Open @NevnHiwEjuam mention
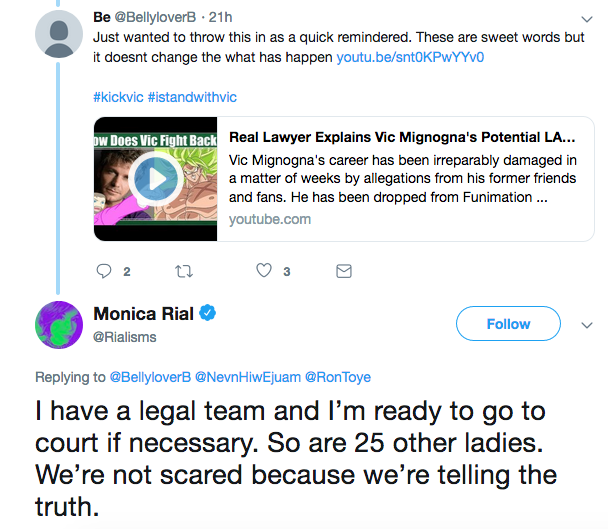 pyautogui.click(x=248, y=377)
